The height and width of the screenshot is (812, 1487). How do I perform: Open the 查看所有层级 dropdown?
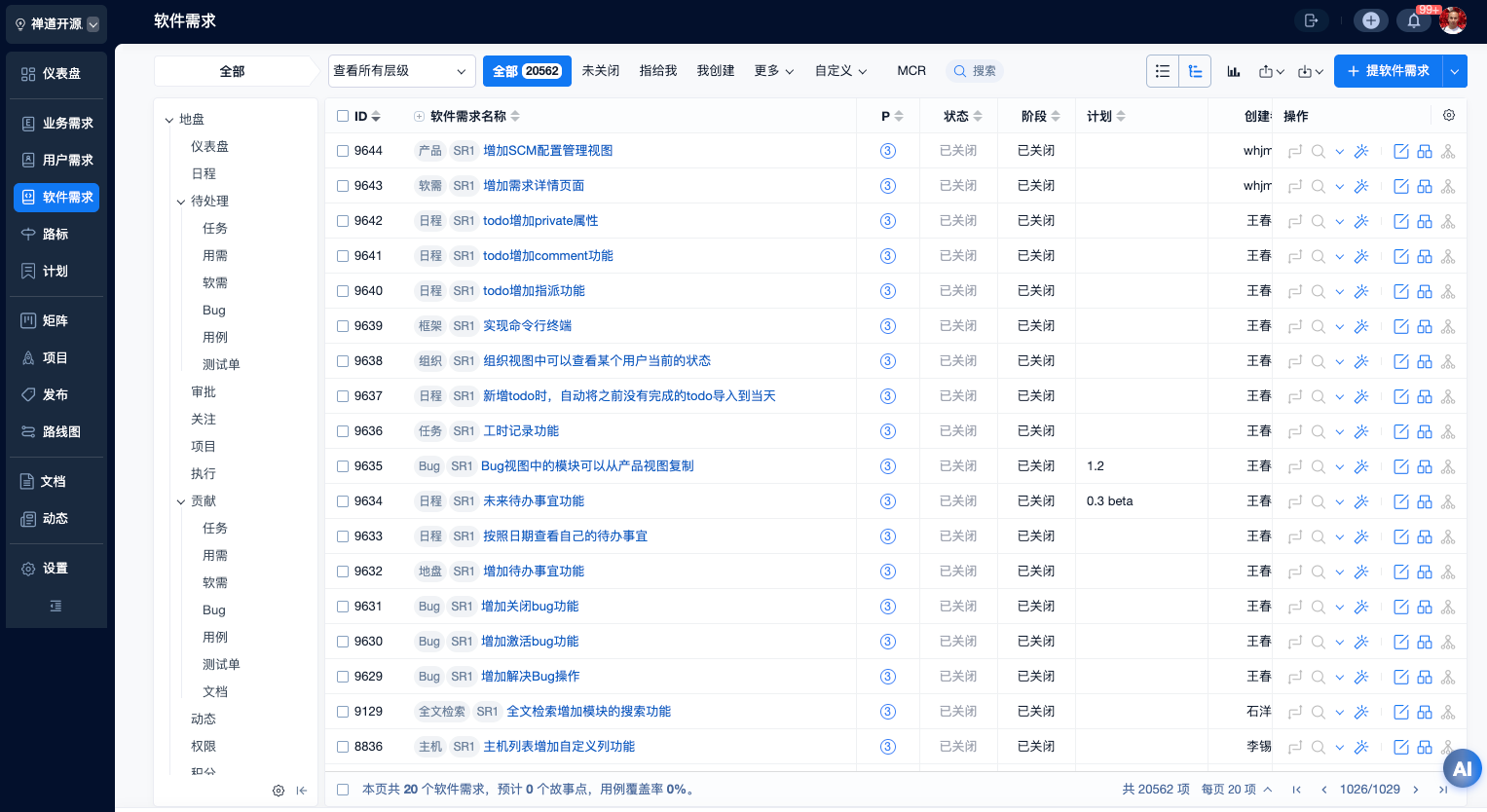coord(401,71)
